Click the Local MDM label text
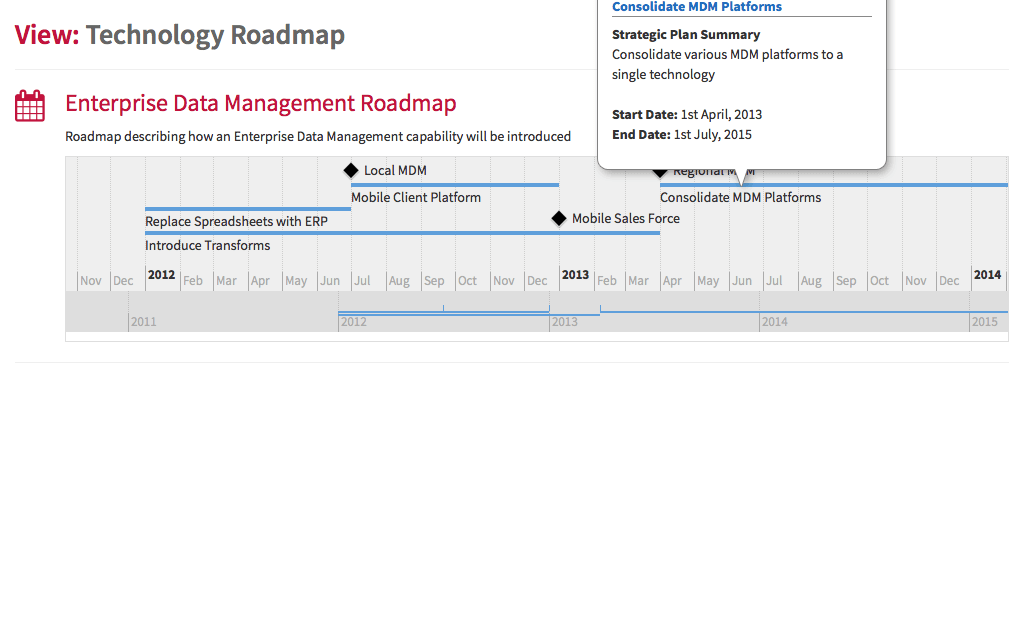 (x=395, y=170)
